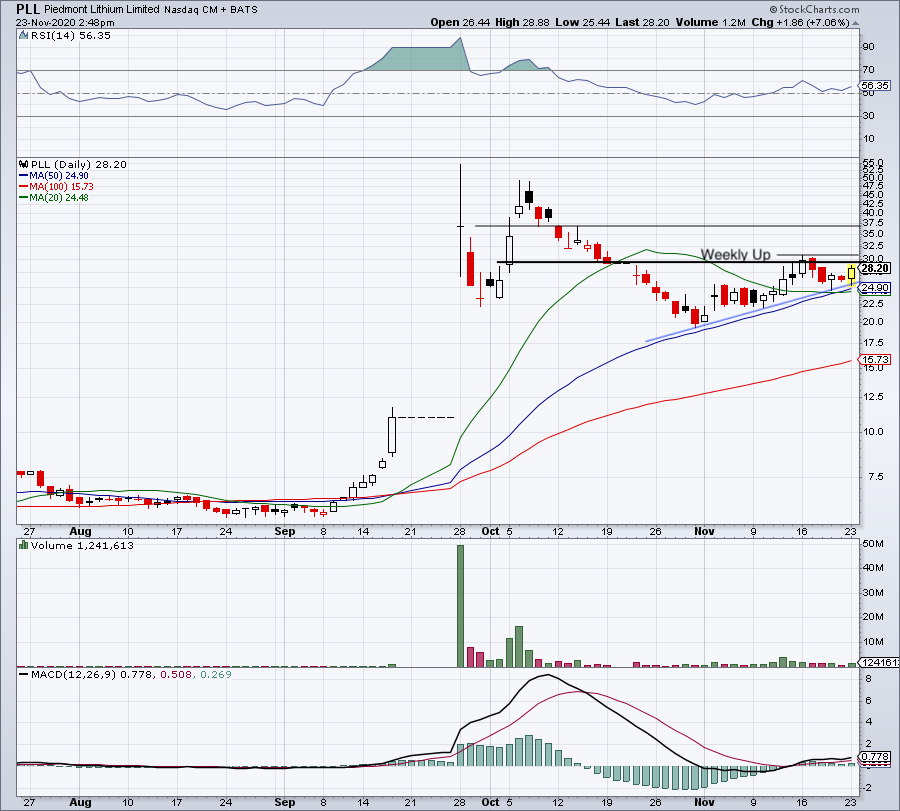Screen dimensions: 900x811
Task: Click the High 28.88 value
Action: [522, 22]
